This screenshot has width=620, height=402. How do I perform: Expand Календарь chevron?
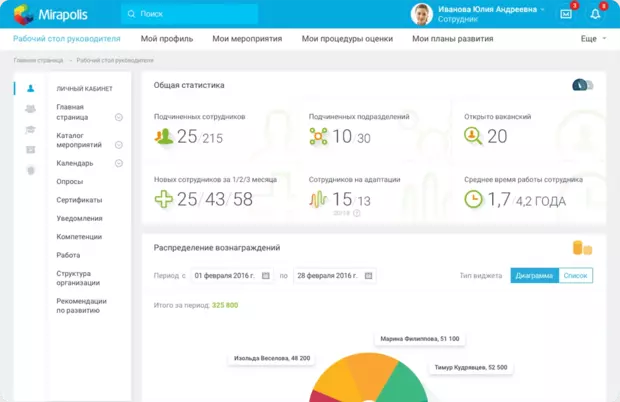(119, 163)
